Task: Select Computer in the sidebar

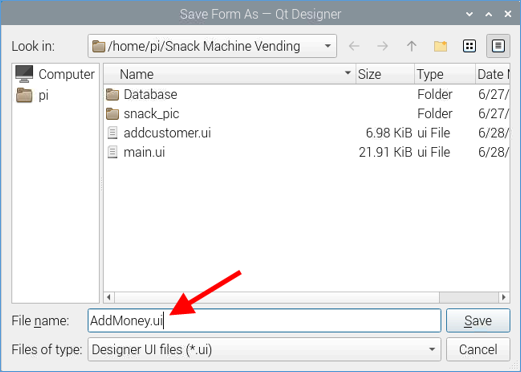Action: (55, 74)
